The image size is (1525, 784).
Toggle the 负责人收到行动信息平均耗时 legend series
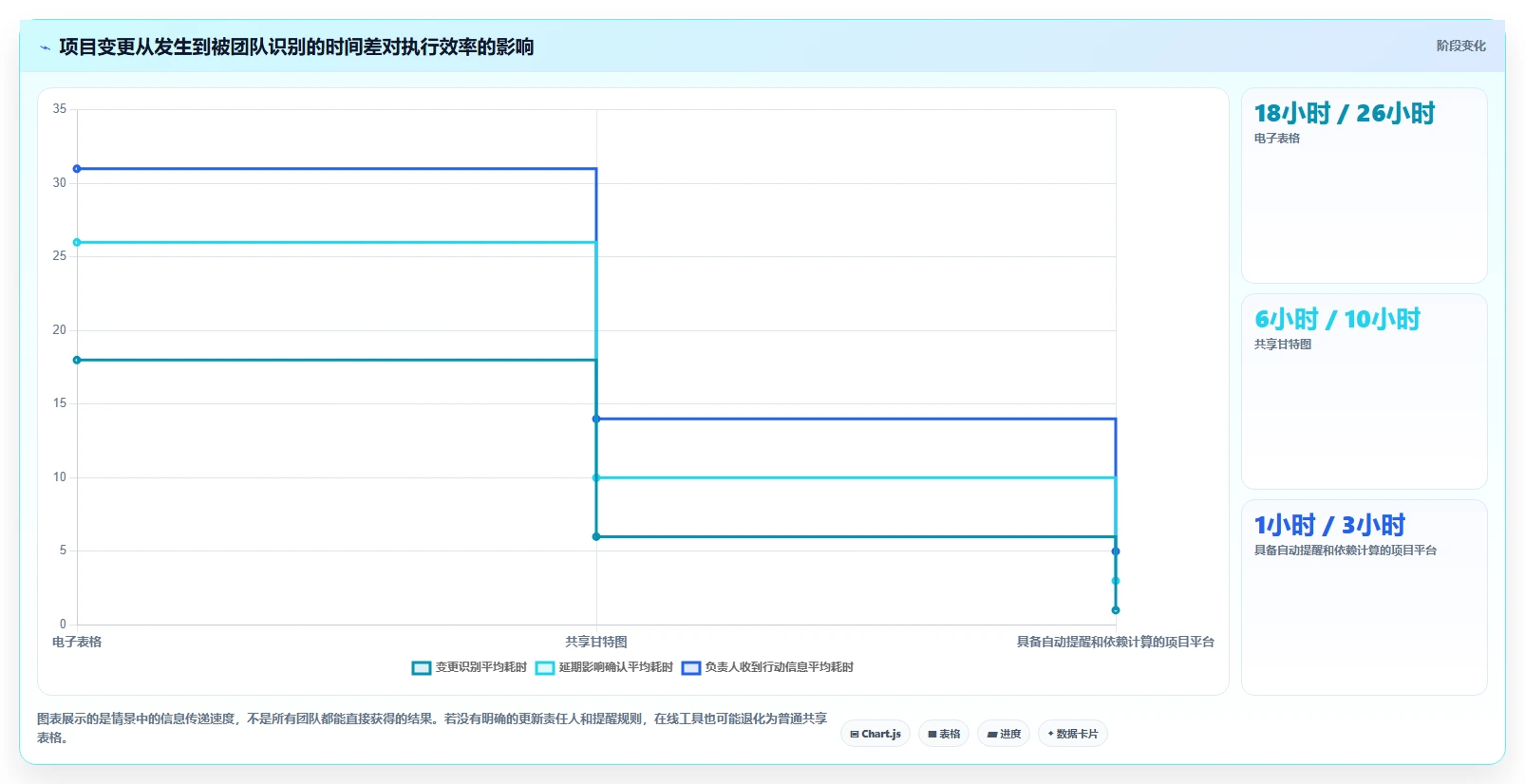point(767,667)
